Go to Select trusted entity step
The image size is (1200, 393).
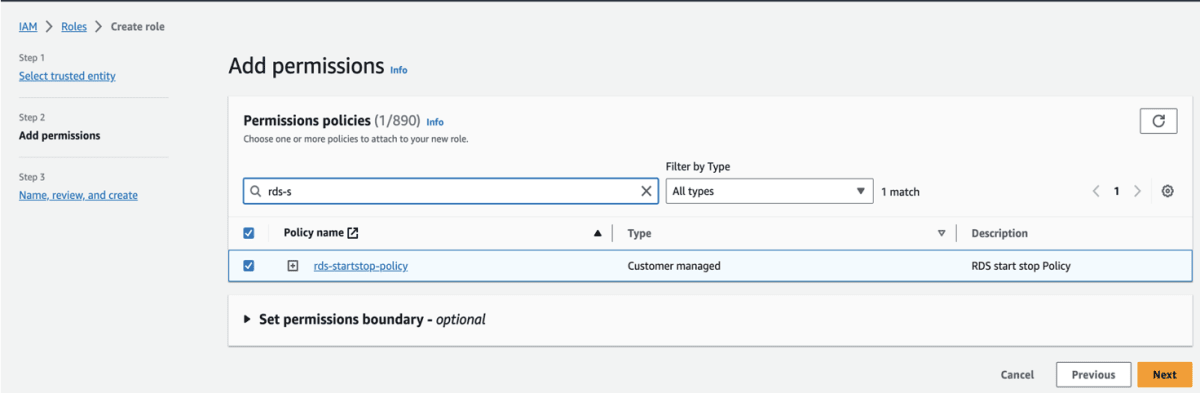pos(67,76)
